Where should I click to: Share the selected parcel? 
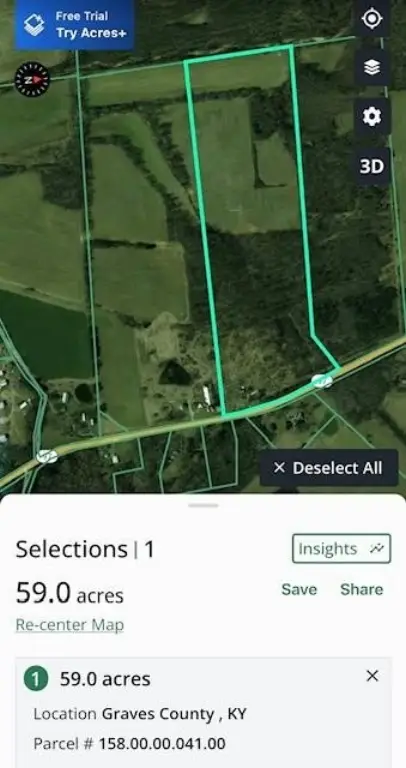[361, 589]
